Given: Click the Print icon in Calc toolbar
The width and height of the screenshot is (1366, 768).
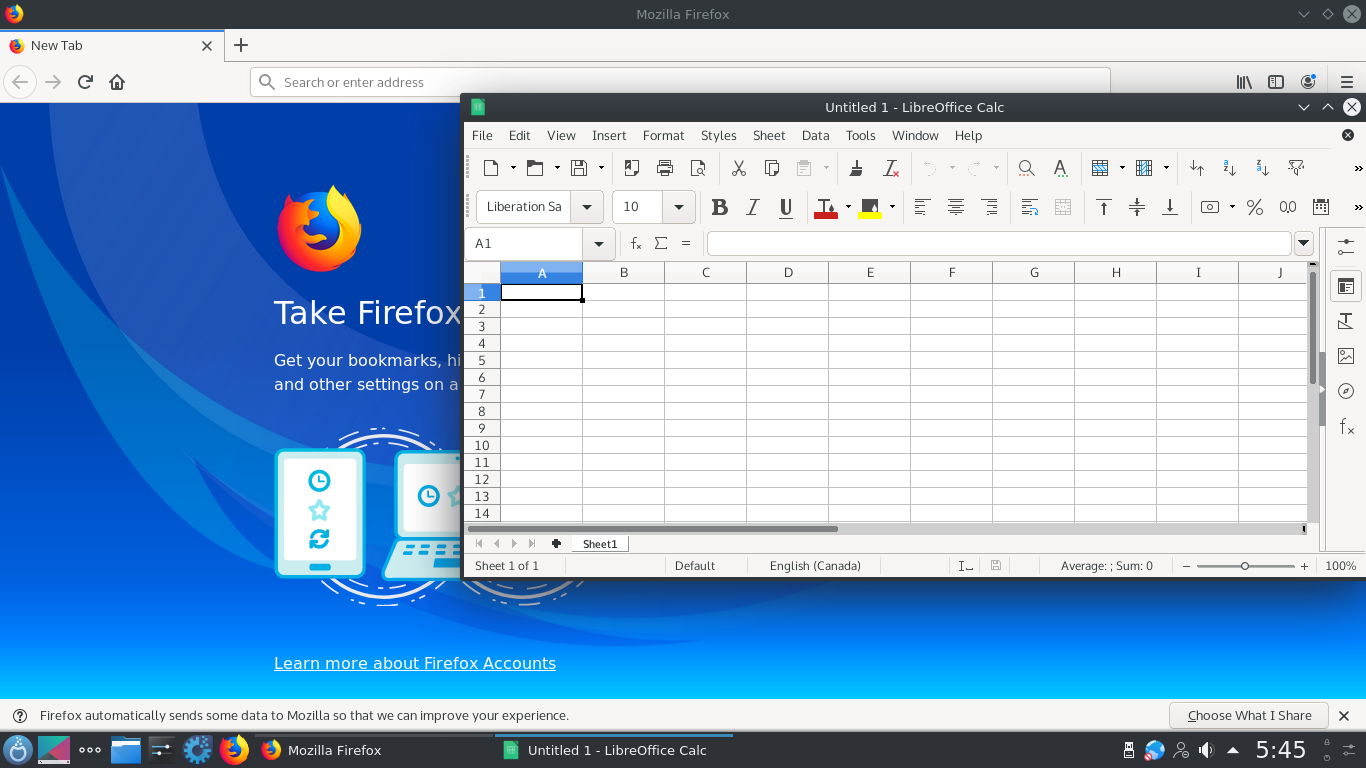Looking at the screenshot, I should tap(665, 168).
